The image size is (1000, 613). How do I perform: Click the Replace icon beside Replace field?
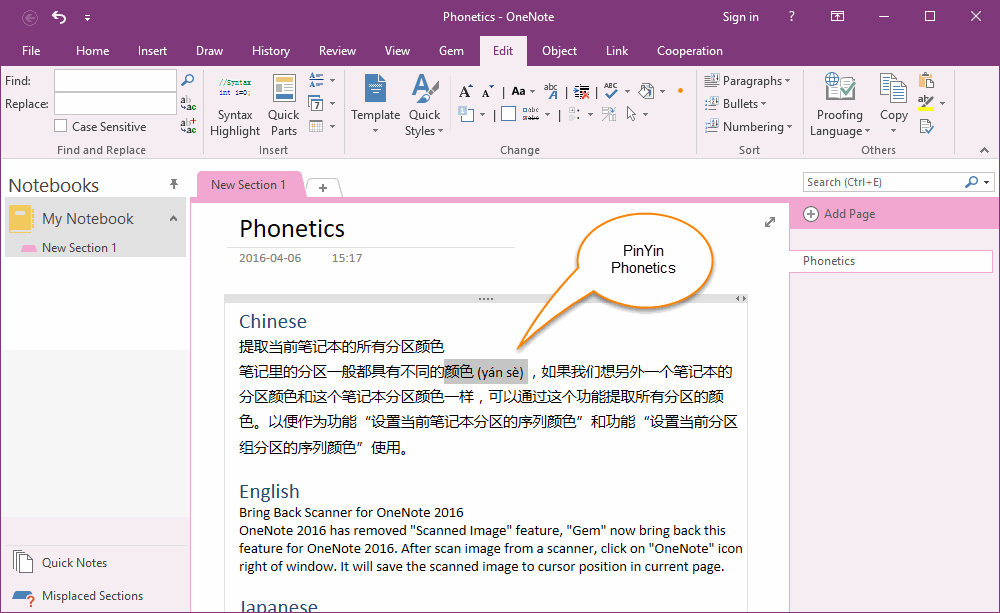188,103
